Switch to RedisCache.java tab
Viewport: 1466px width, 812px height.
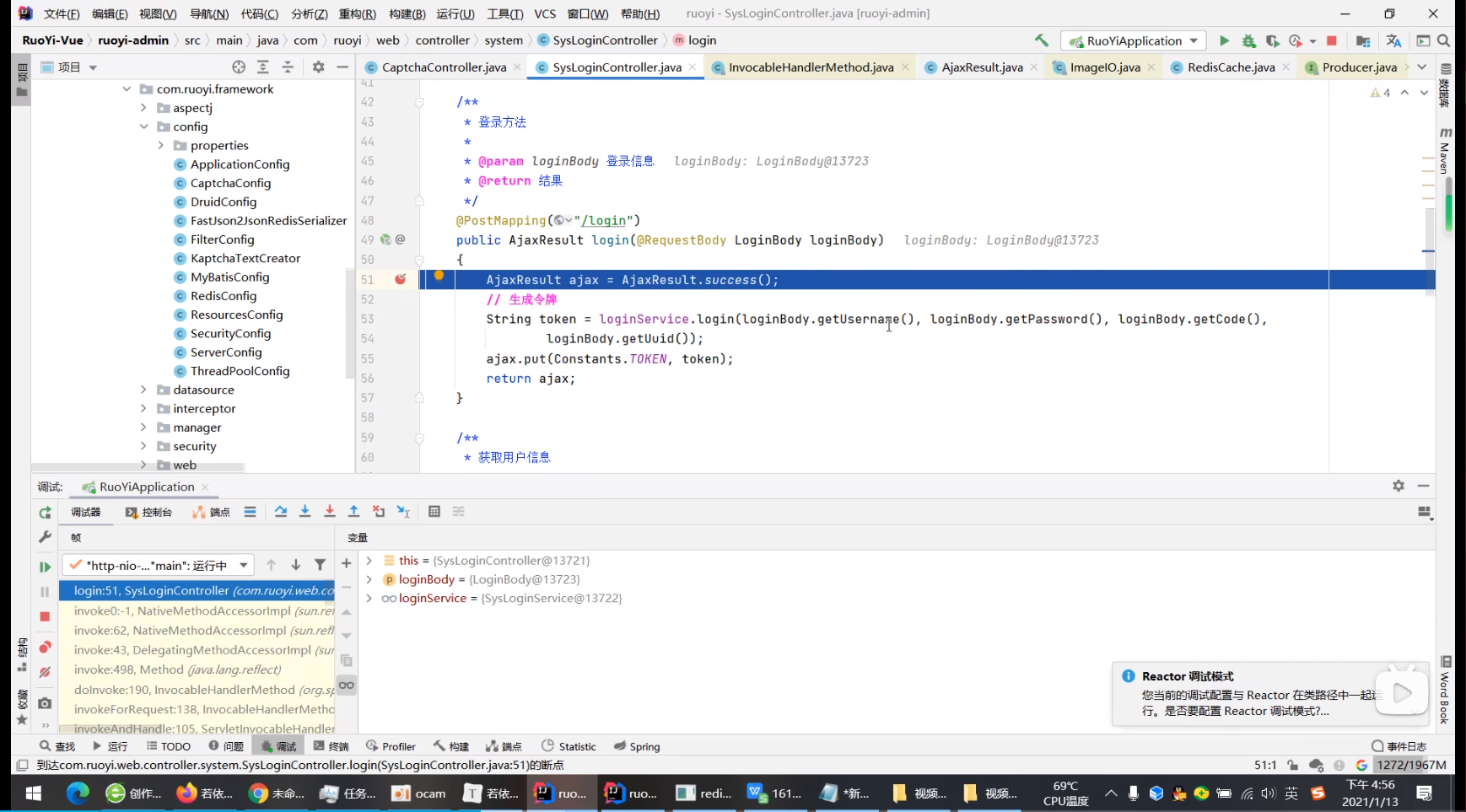tap(1231, 67)
